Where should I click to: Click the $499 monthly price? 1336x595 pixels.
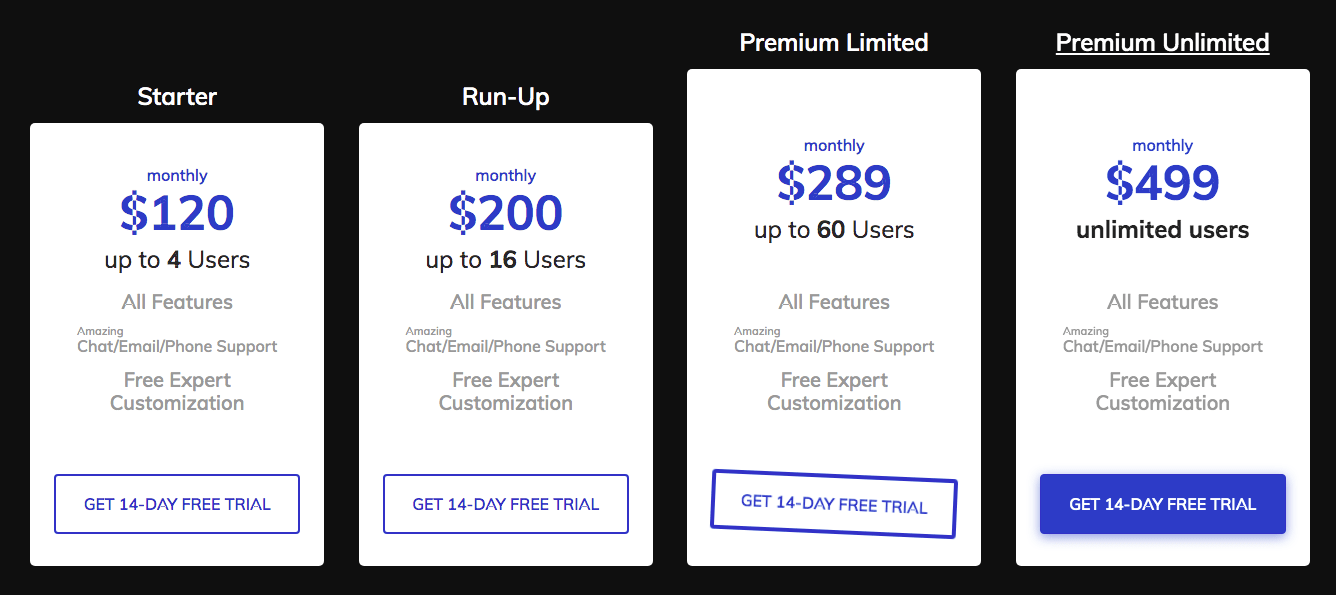coord(1163,182)
